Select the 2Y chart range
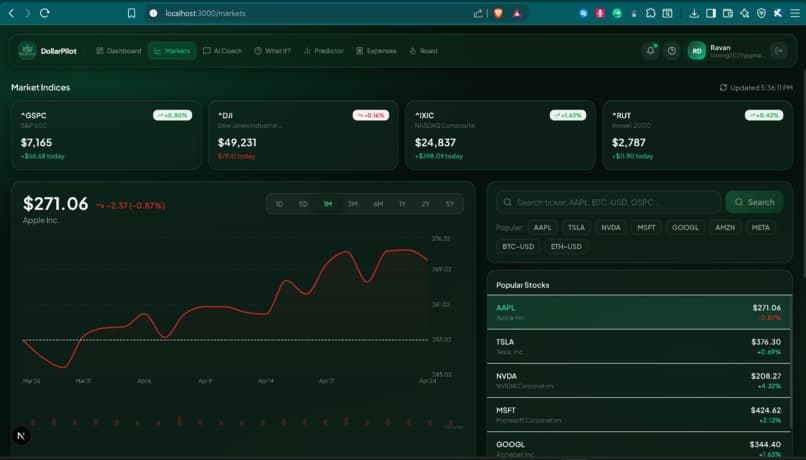Screen dimensions: 806x460 [426, 204]
